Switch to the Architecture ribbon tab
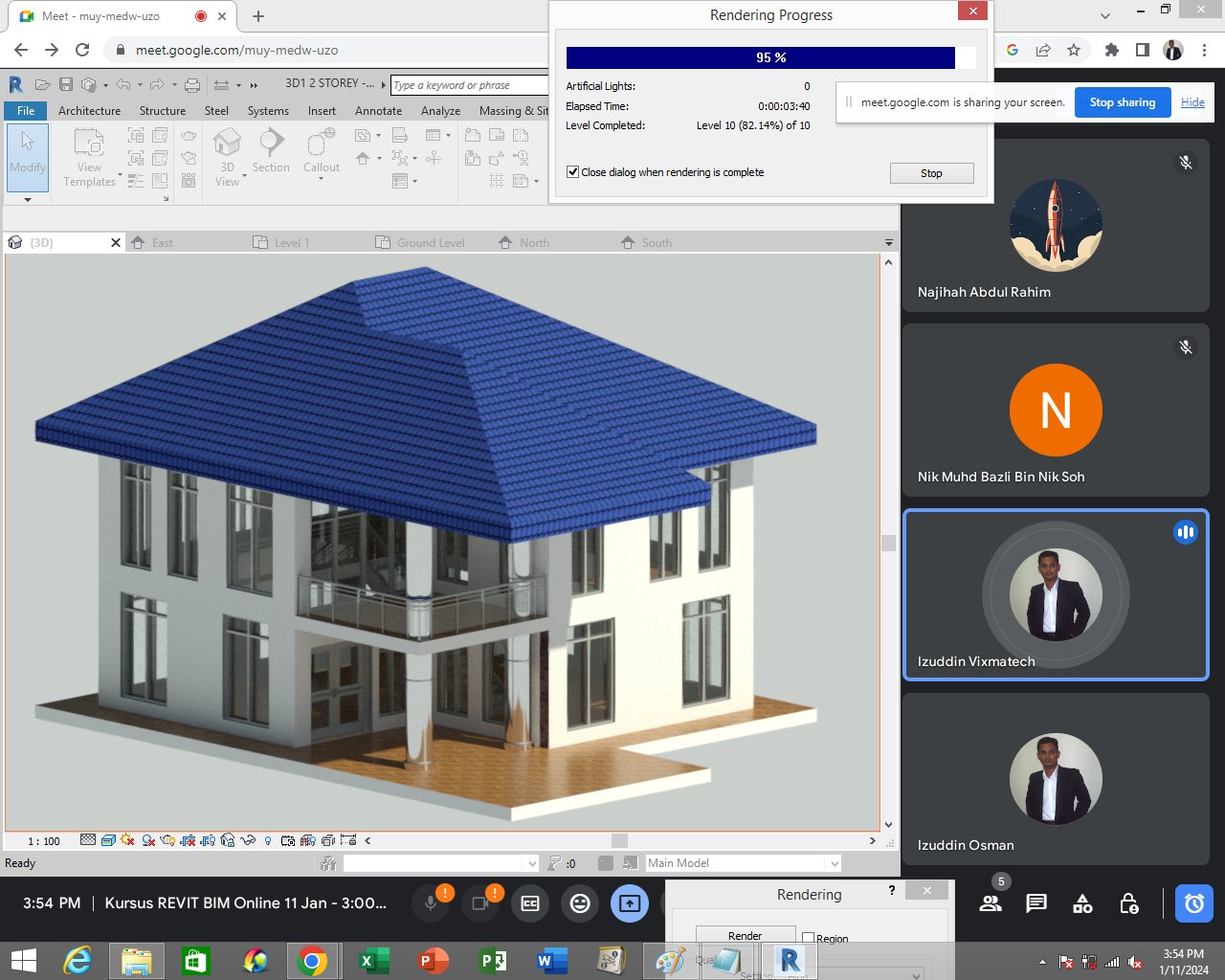Screen dimensions: 1225x980 click(89, 111)
